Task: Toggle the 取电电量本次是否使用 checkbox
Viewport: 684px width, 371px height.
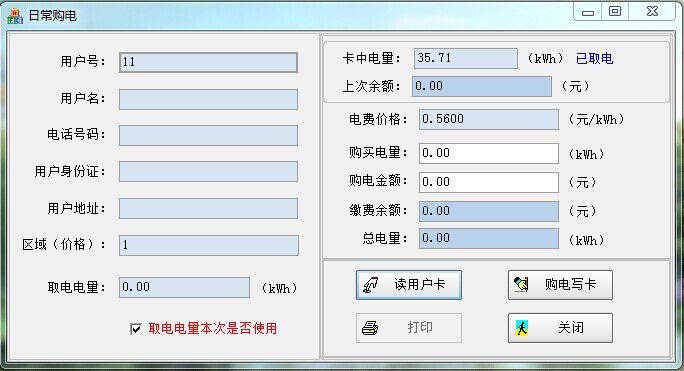Action: [136, 329]
